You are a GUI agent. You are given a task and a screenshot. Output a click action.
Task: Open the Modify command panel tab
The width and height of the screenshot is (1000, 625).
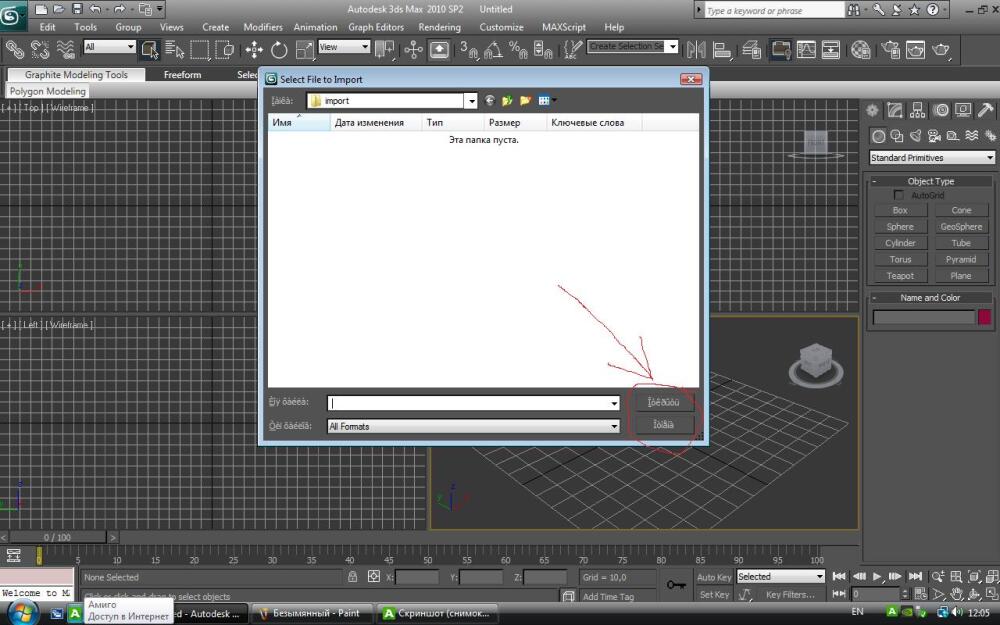point(895,110)
